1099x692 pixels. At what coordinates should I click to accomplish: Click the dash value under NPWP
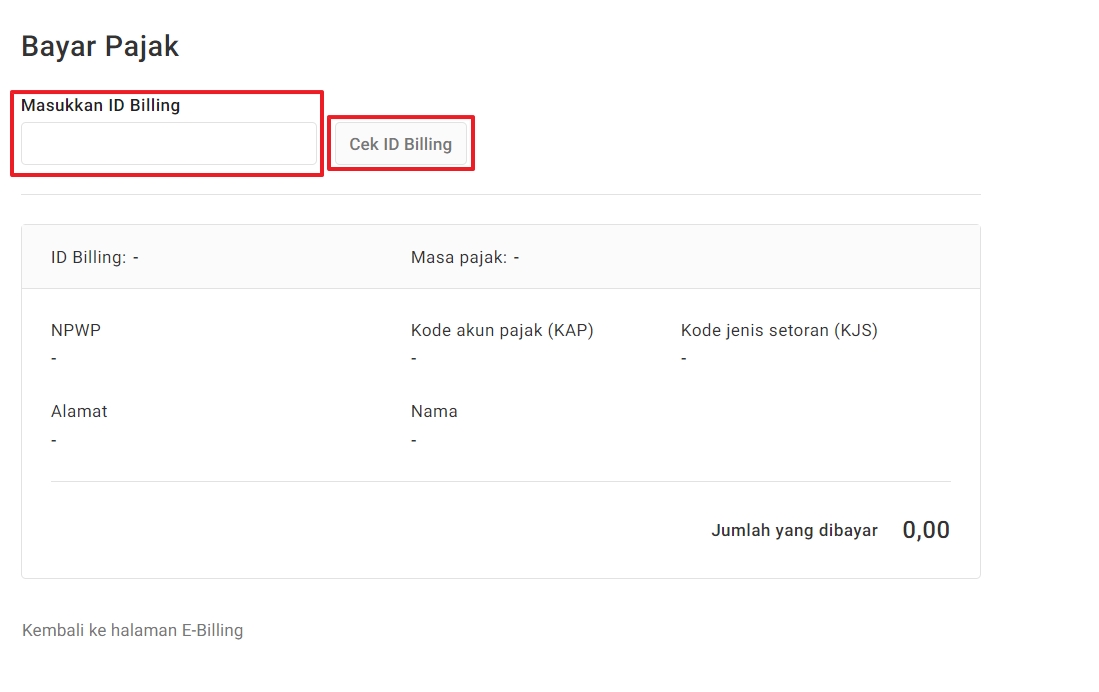point(54,358)
